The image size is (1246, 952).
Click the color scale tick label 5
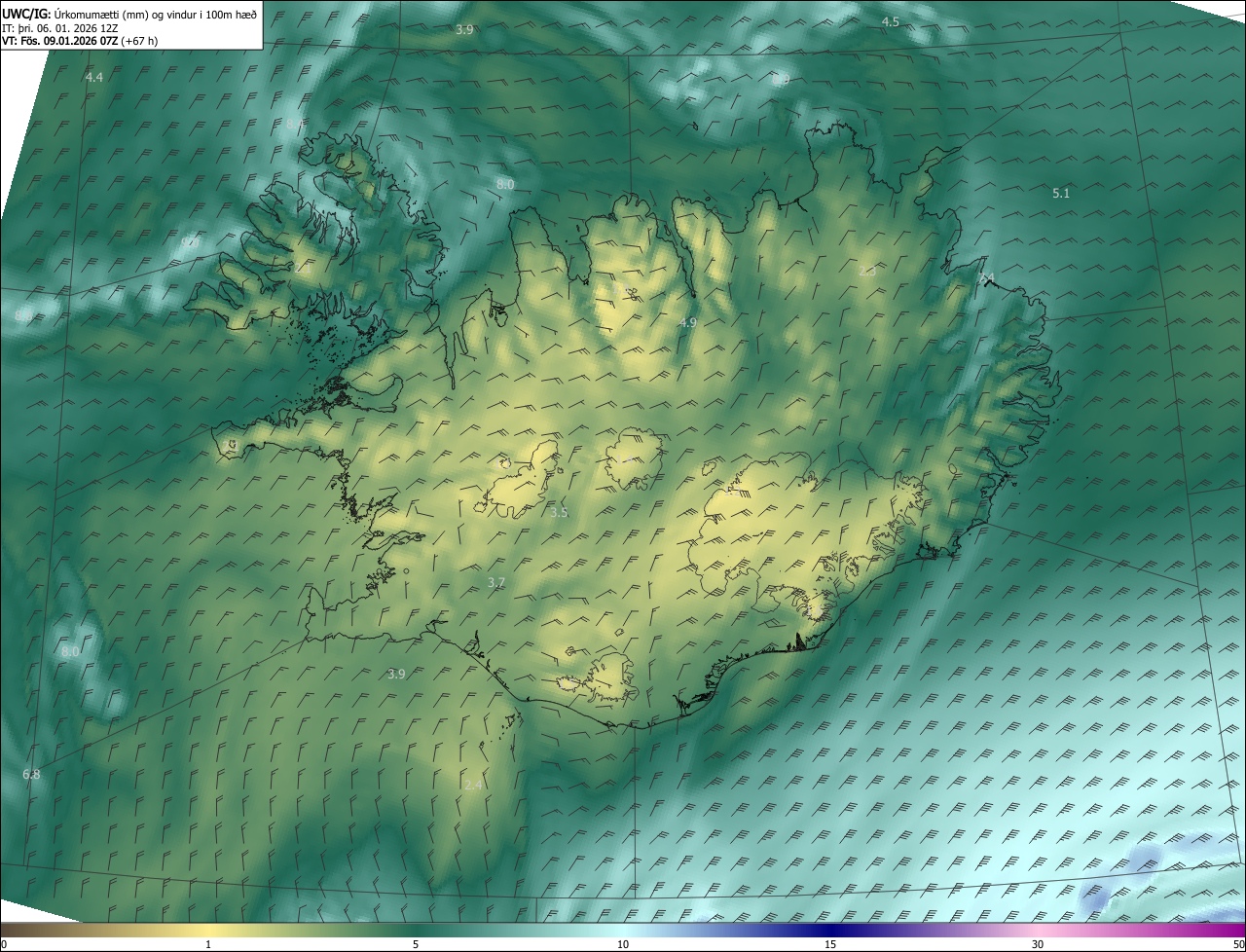point(416,945)
